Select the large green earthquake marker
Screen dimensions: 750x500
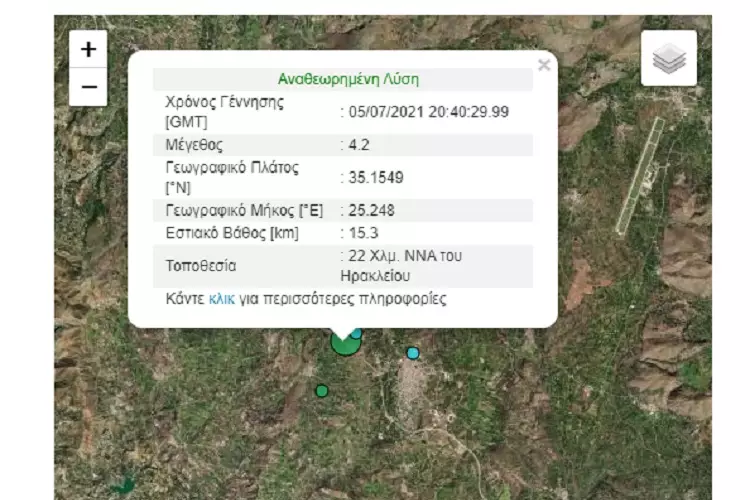(x=343, y=343)
